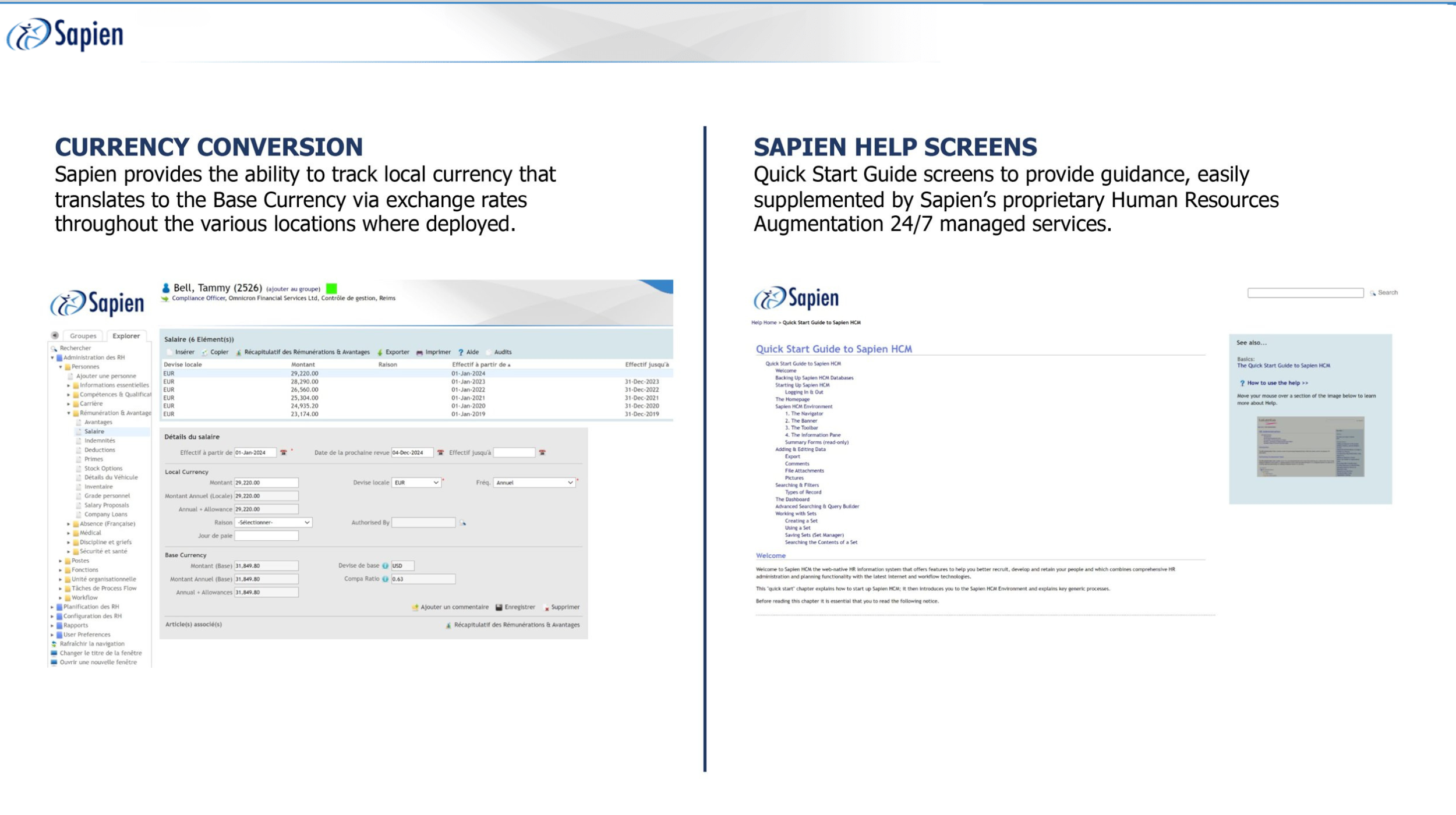
Task: Click the green arrow beside Compliance Officer
Action: coord(165,299)
